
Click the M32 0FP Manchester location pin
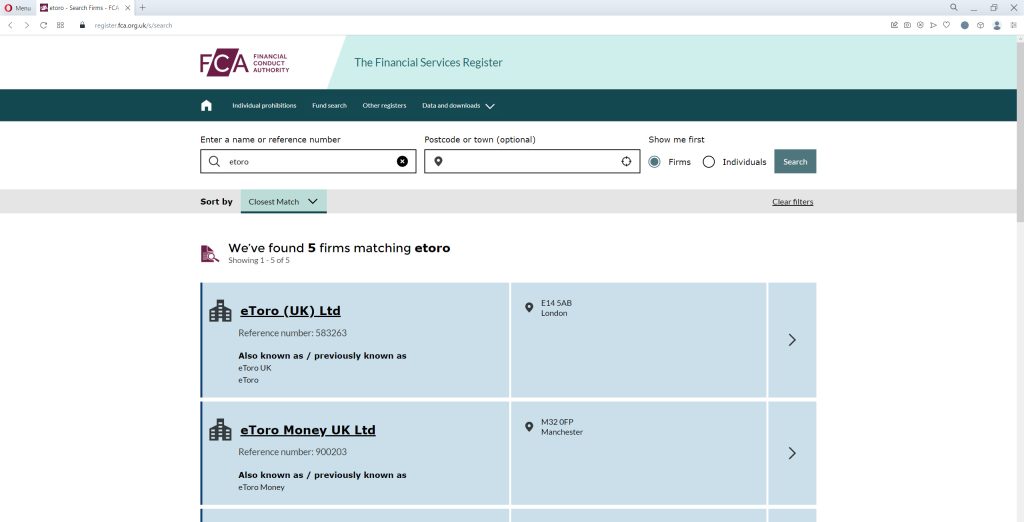pos(529,427)
